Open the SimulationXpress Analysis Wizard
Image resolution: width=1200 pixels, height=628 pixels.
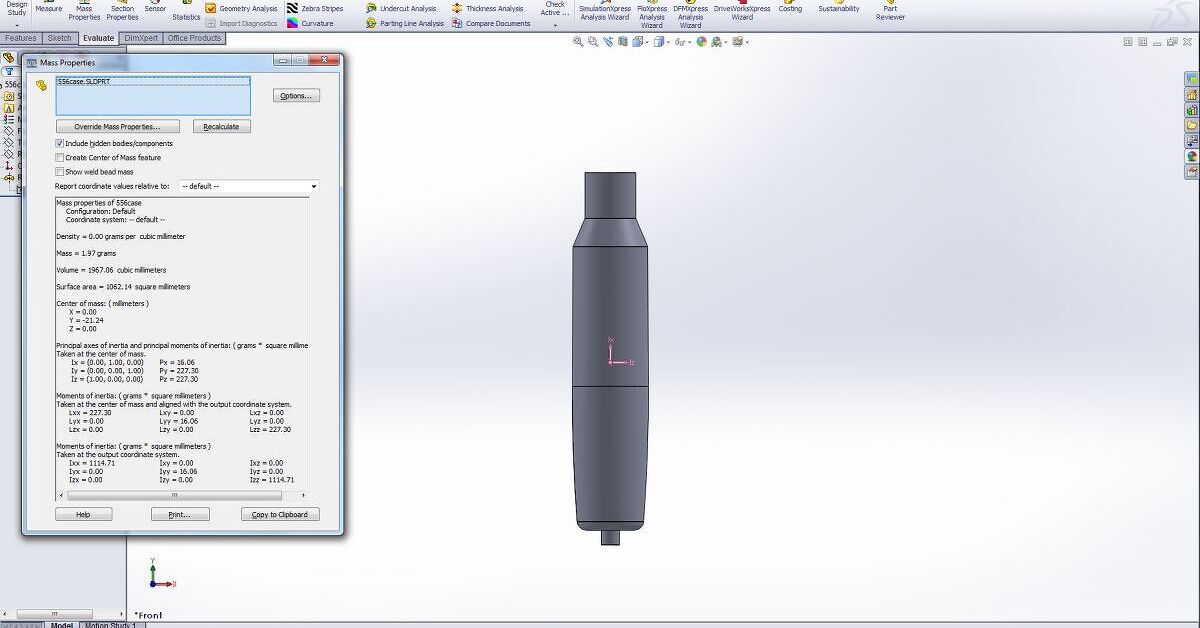(604, 13)
